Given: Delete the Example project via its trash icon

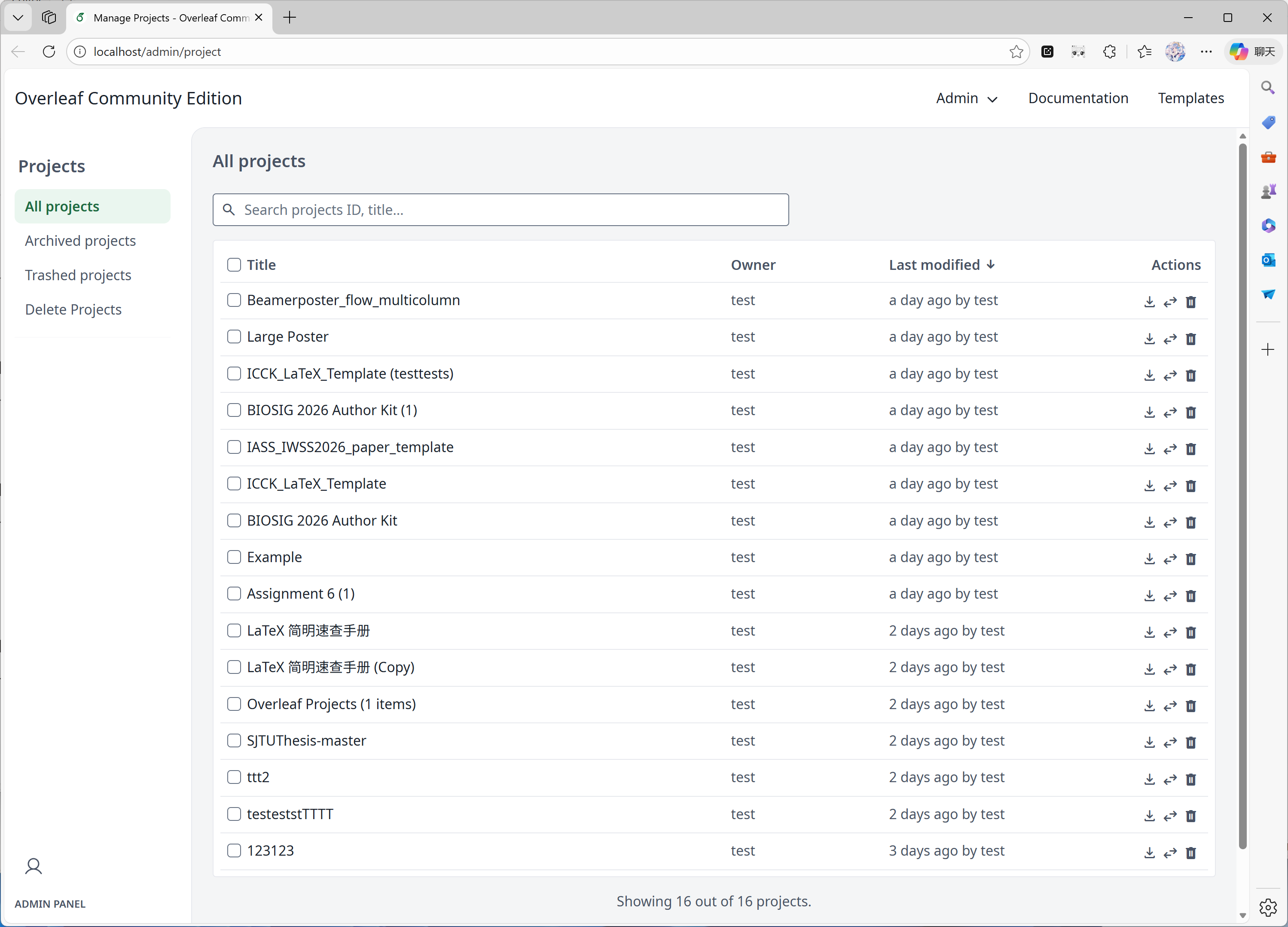Looking at the screenshot, I should point(1191,559).
